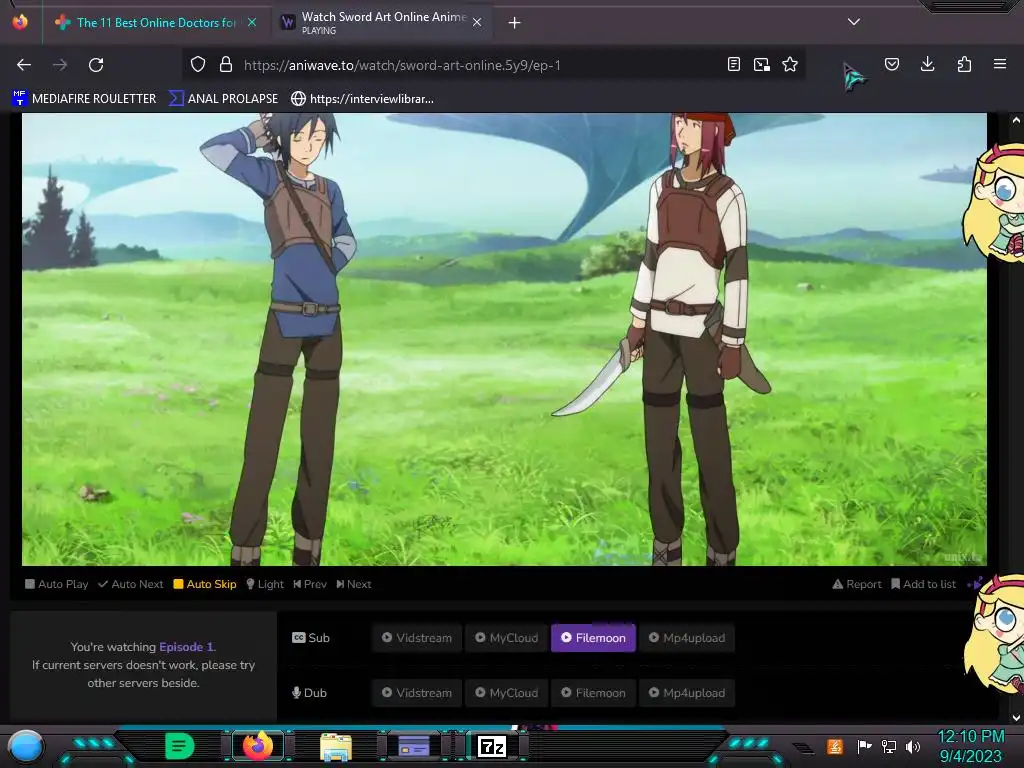Image resolution: width=1024 pixels, height=768 pixels.
Task: Select Sub Mp4upload server
Action: click(686, 637)
